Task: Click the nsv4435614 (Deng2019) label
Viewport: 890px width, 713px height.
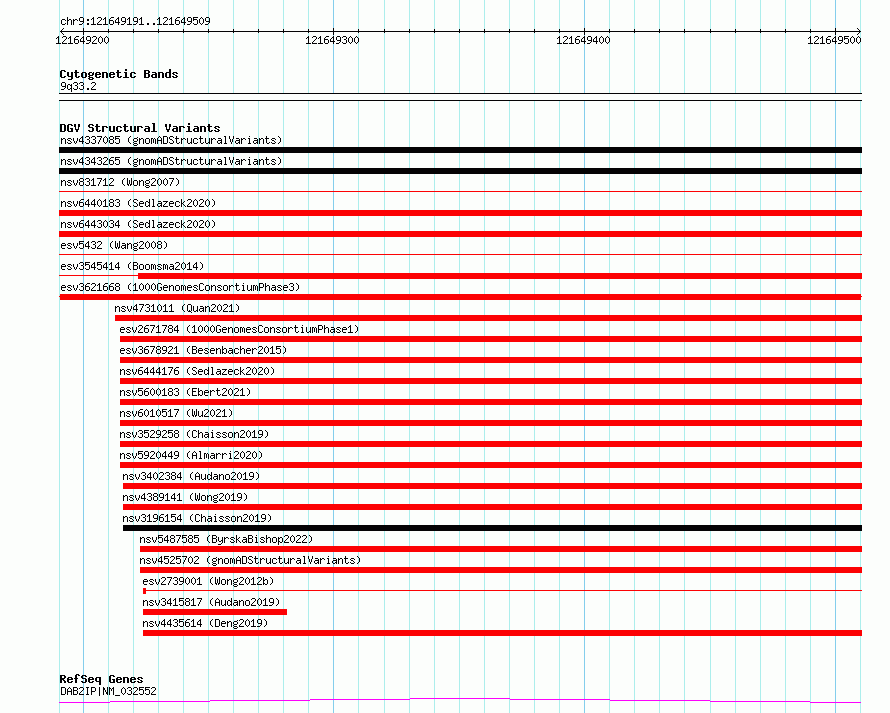Action: point(205,623)
